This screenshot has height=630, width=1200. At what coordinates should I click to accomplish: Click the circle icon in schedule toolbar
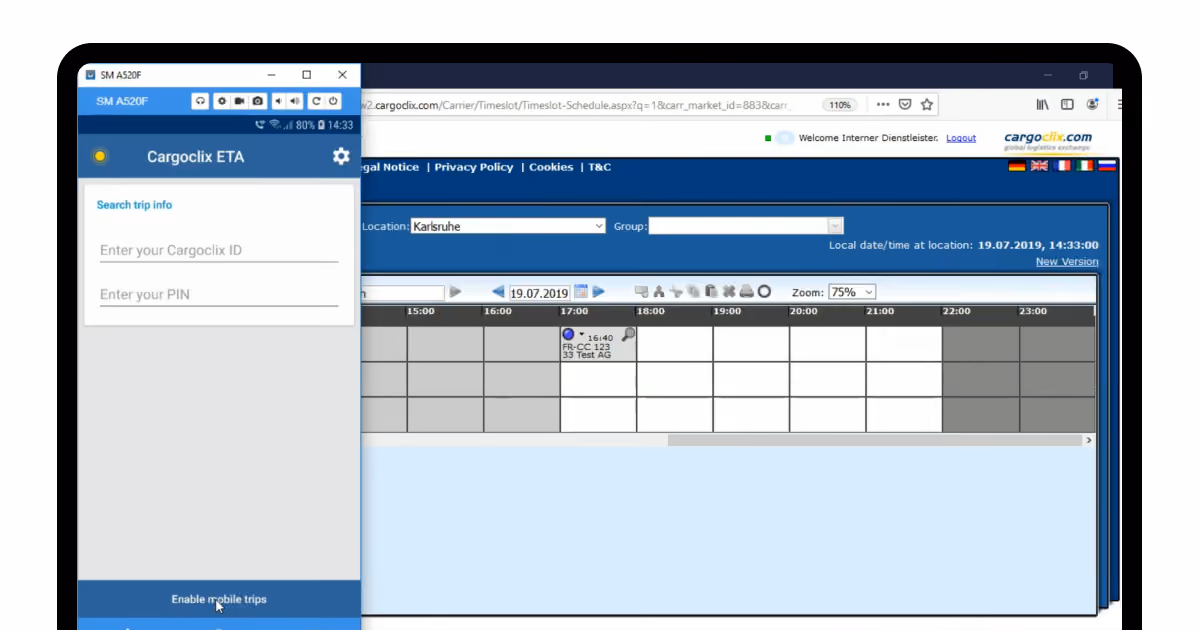pos(764,292)
